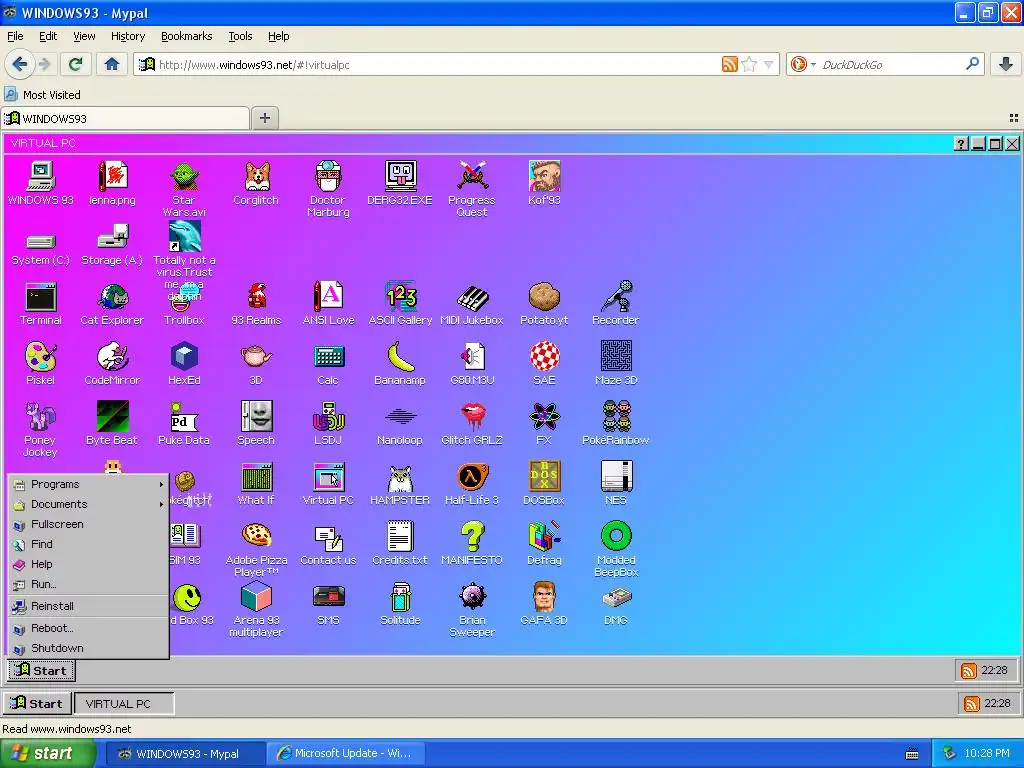The image size is (1024, 768).
Task: Expand Programs submenu in start menu
Action: (x=89, y=484)
